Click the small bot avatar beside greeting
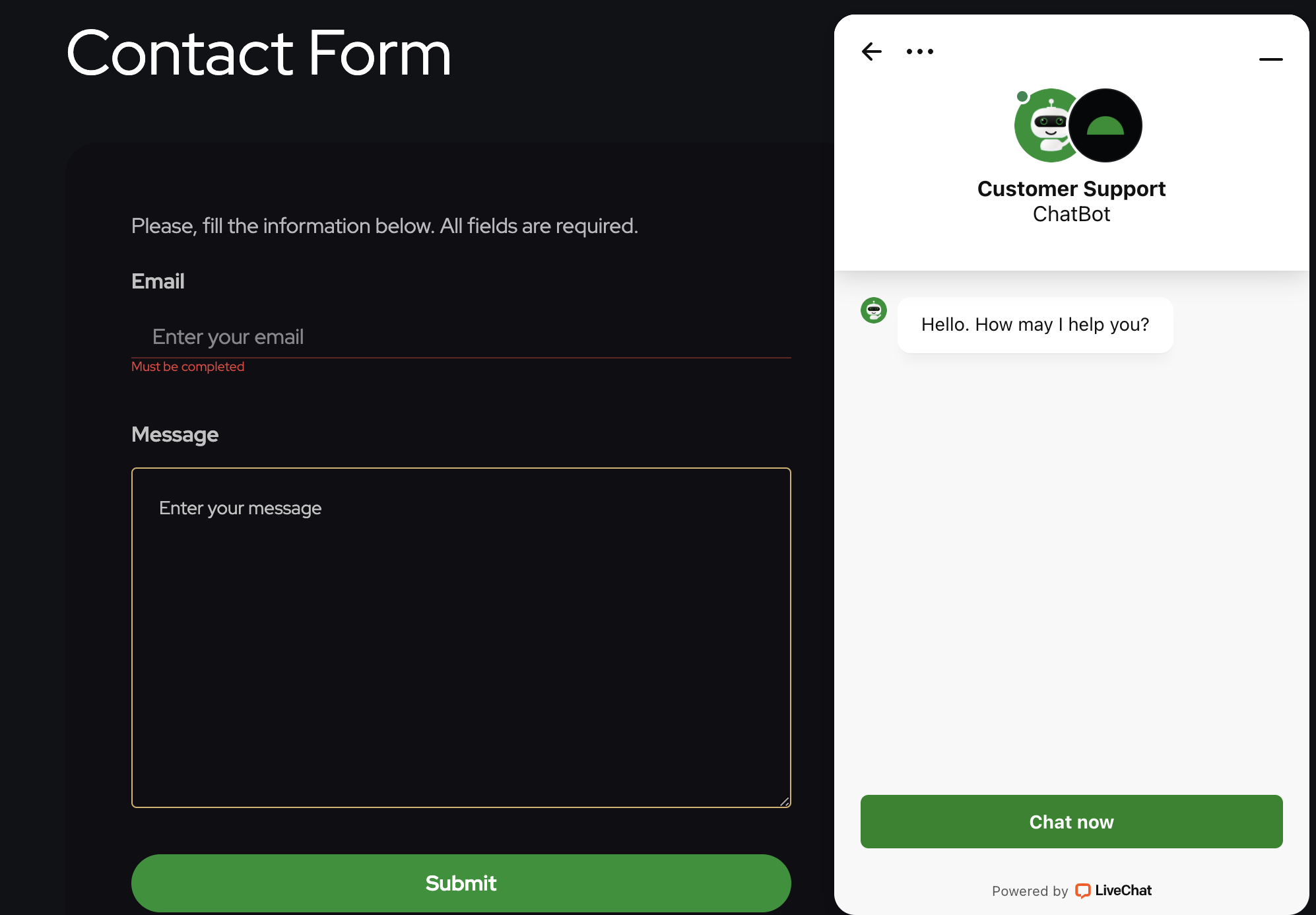Screen dimensions: 1316x915 point(874,310)
